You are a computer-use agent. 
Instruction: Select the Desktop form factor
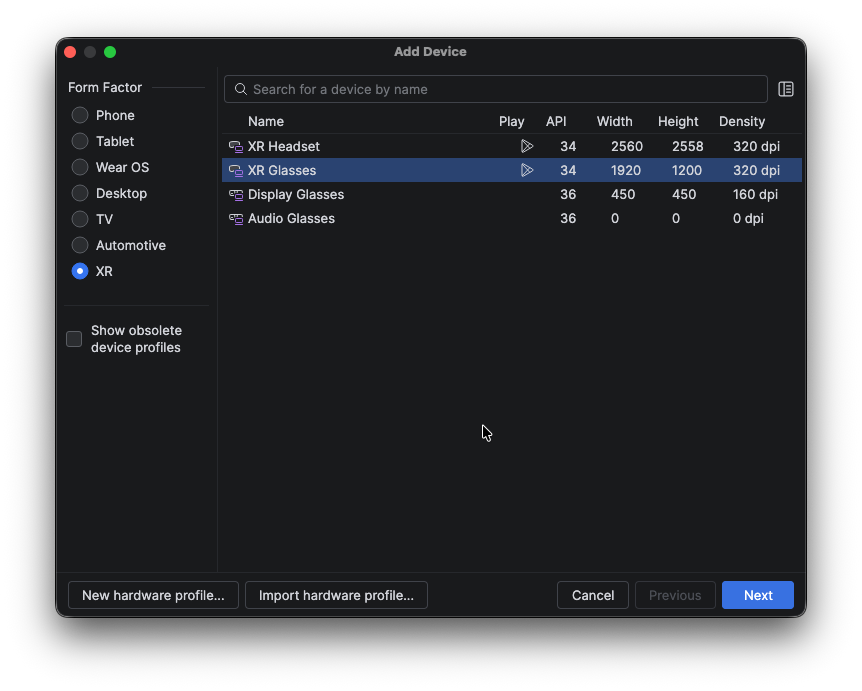point(80,194)
